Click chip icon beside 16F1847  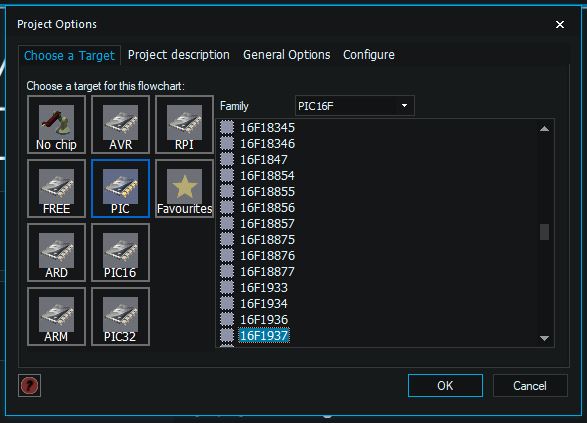pyautogui.click(x=227, y=160)
